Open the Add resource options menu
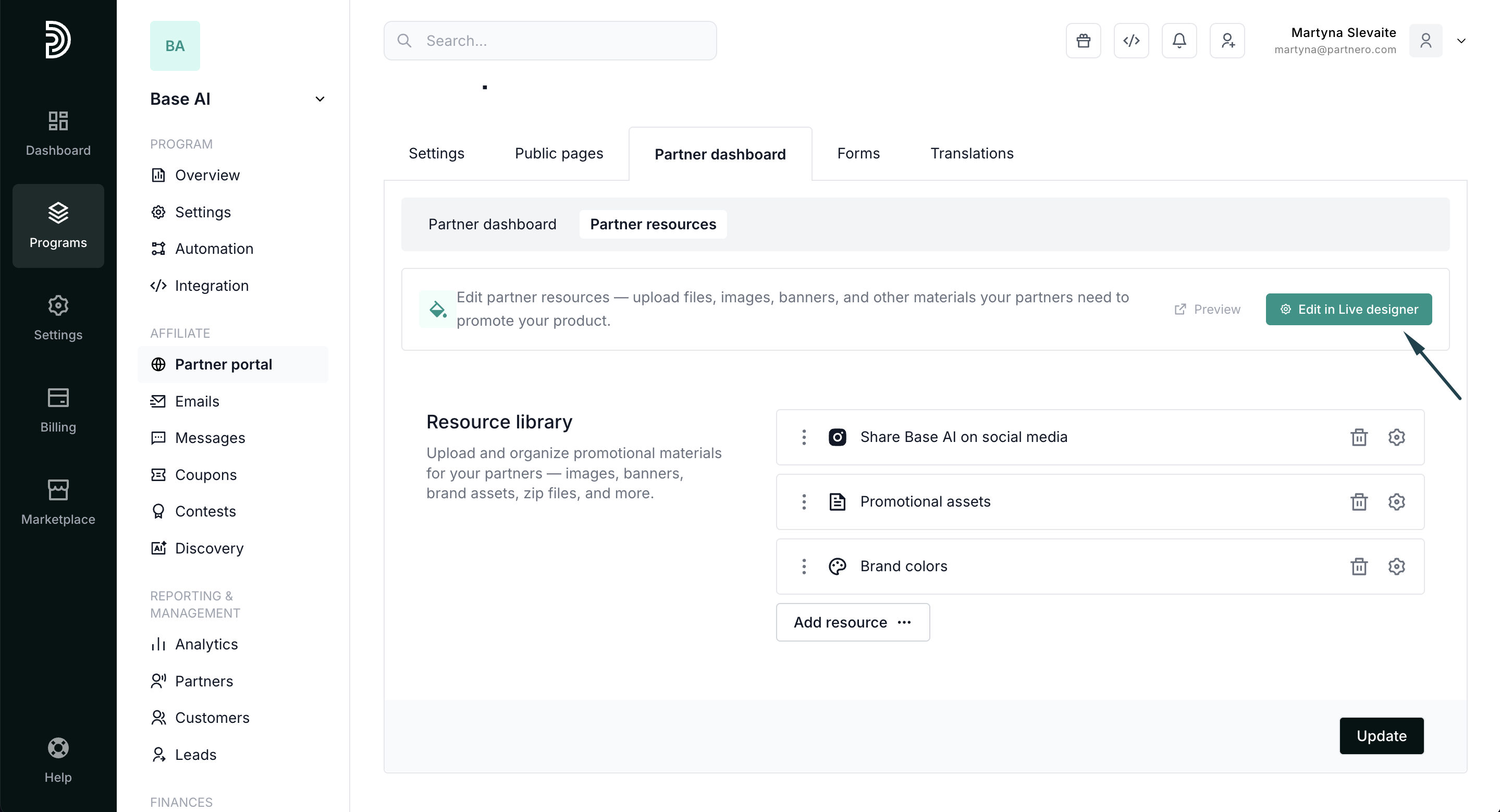 pos(853,622)
